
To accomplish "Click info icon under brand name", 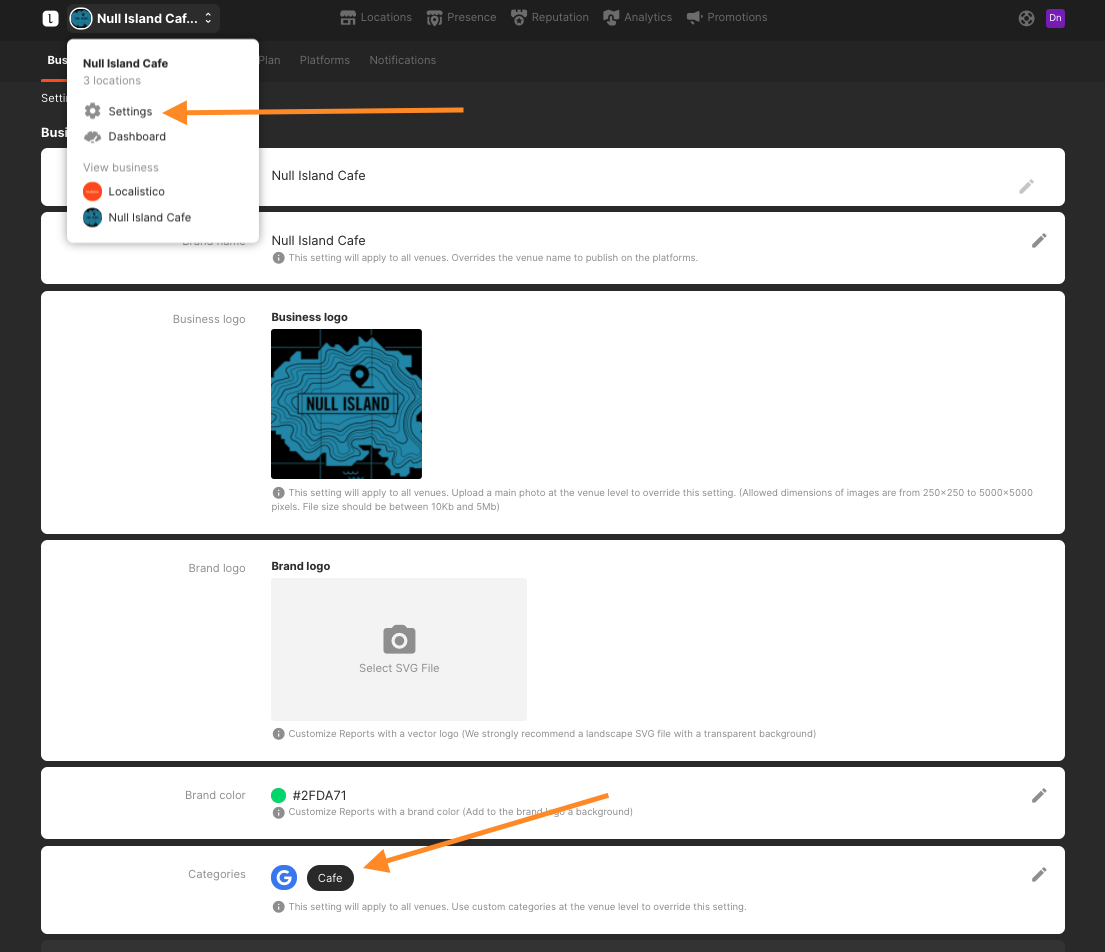I will [x=278, y=258].
